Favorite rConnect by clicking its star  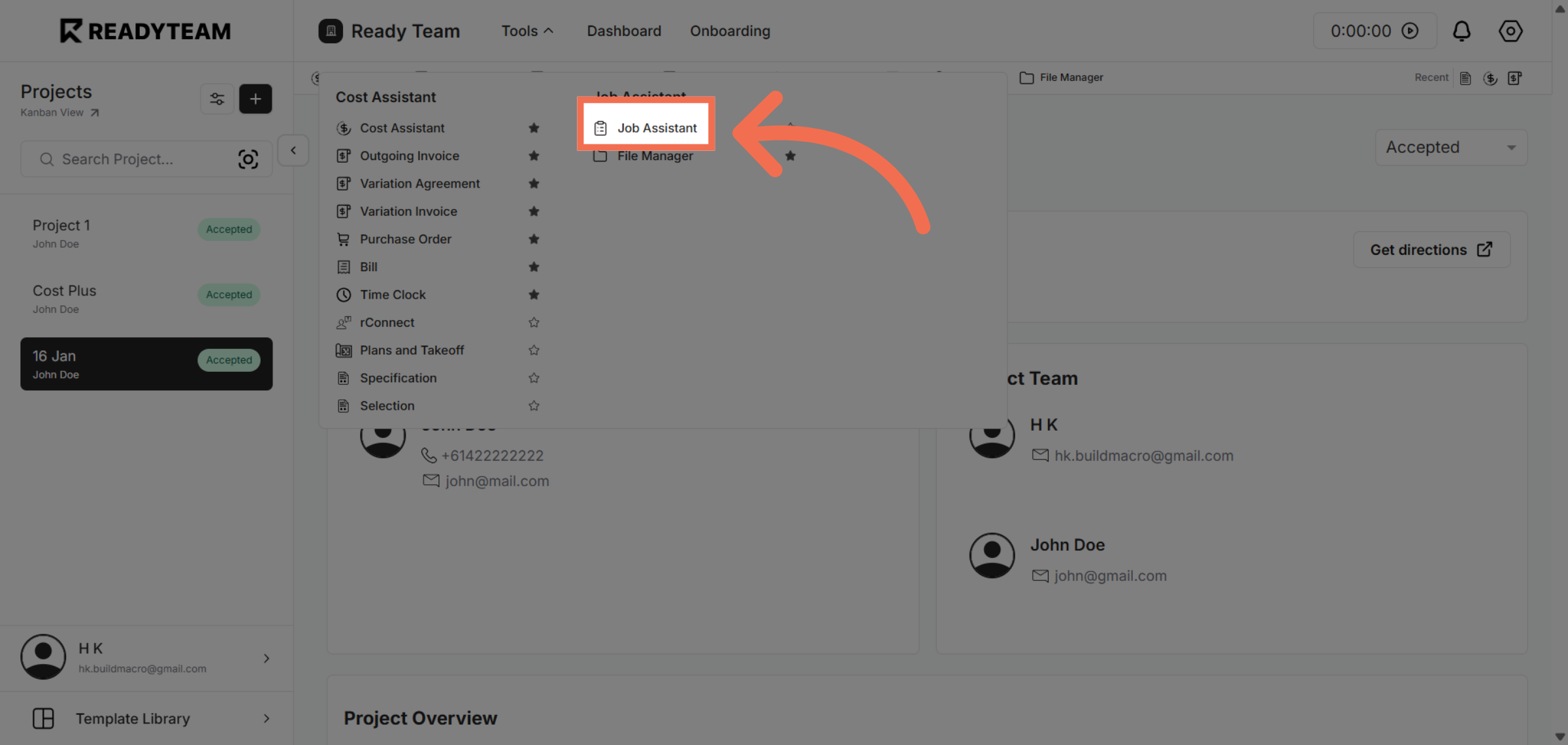(x=534, y=323)
